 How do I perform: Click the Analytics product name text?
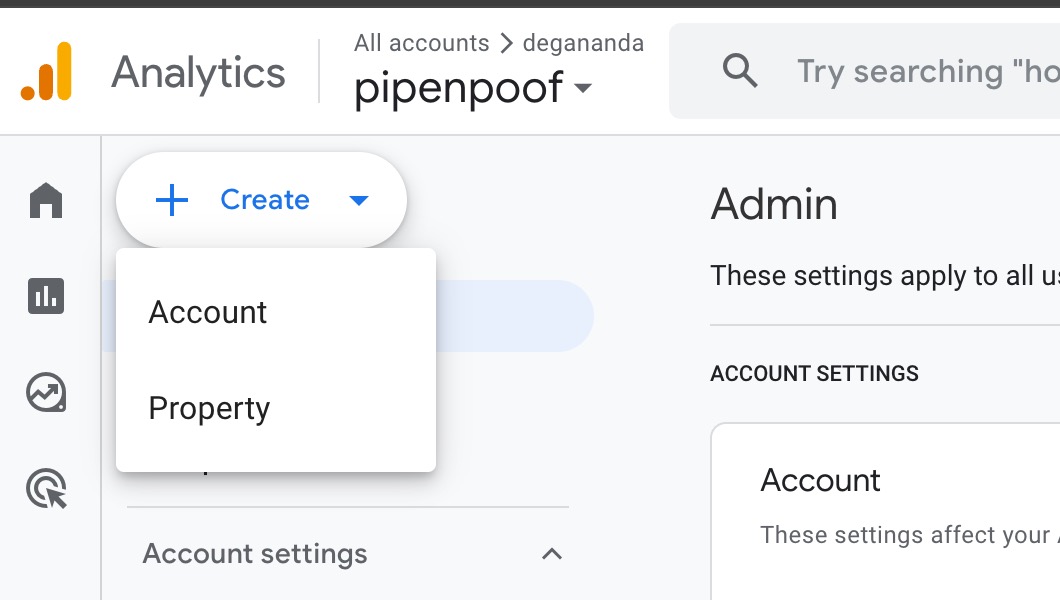[x=198, y=72]
